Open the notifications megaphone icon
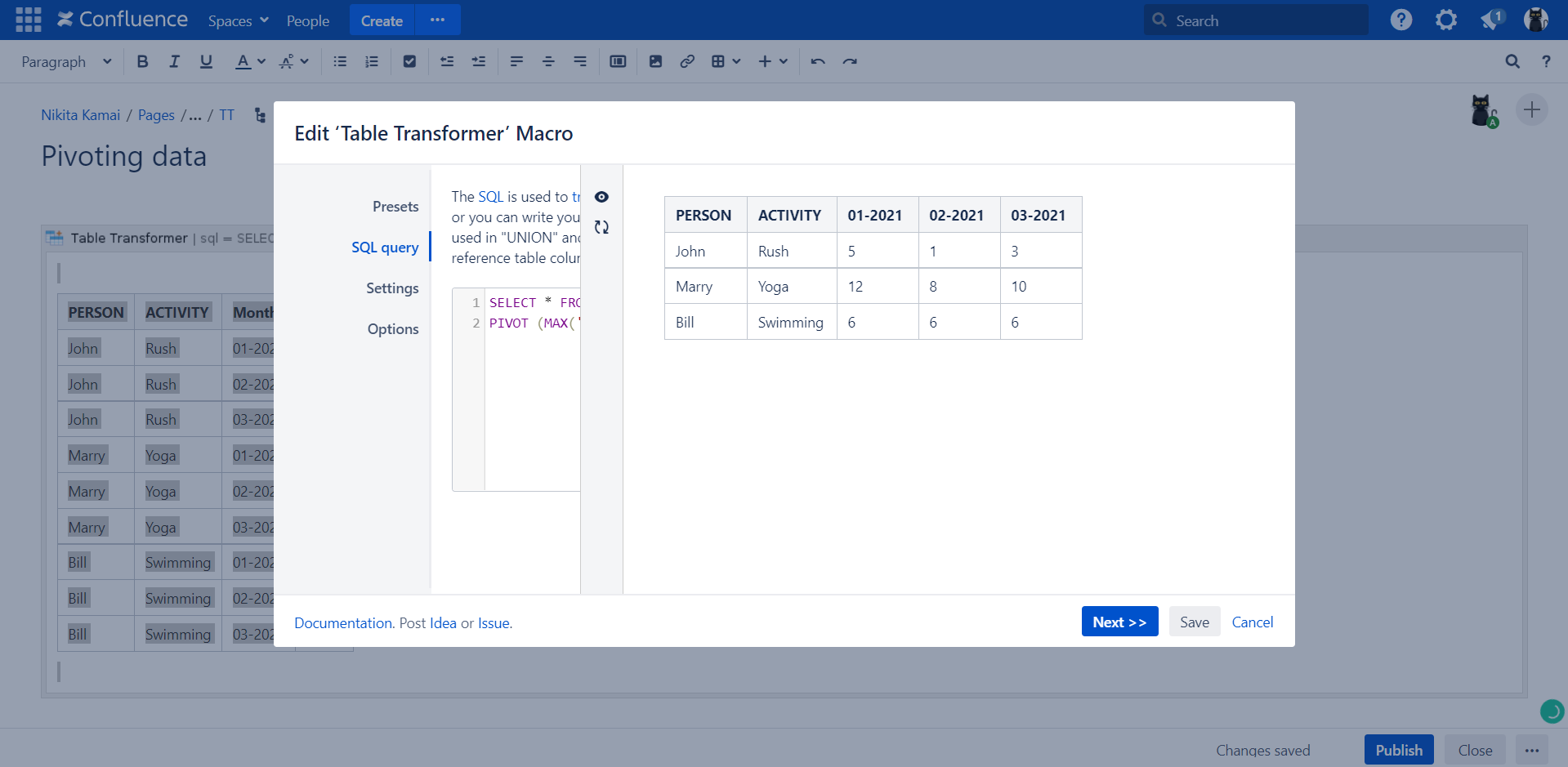This screenshot has height=767, width=1568. tap(1491, 20)
